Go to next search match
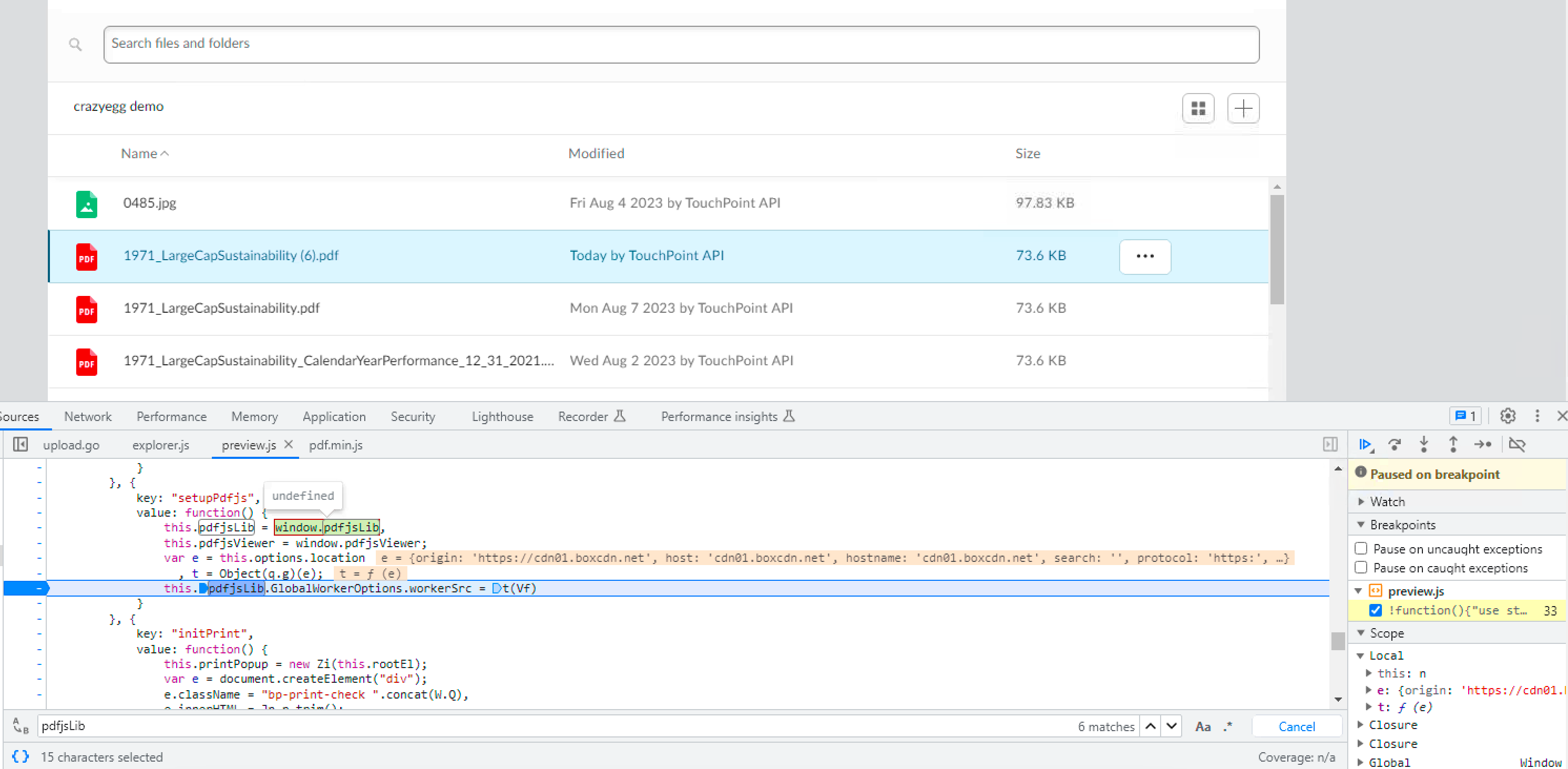1568x769 pixels. coord(1171,726)
